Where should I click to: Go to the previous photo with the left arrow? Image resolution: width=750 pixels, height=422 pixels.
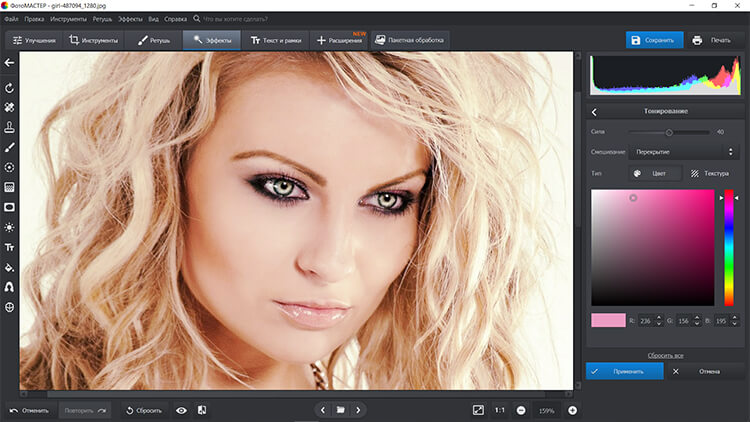click(323, 410)
